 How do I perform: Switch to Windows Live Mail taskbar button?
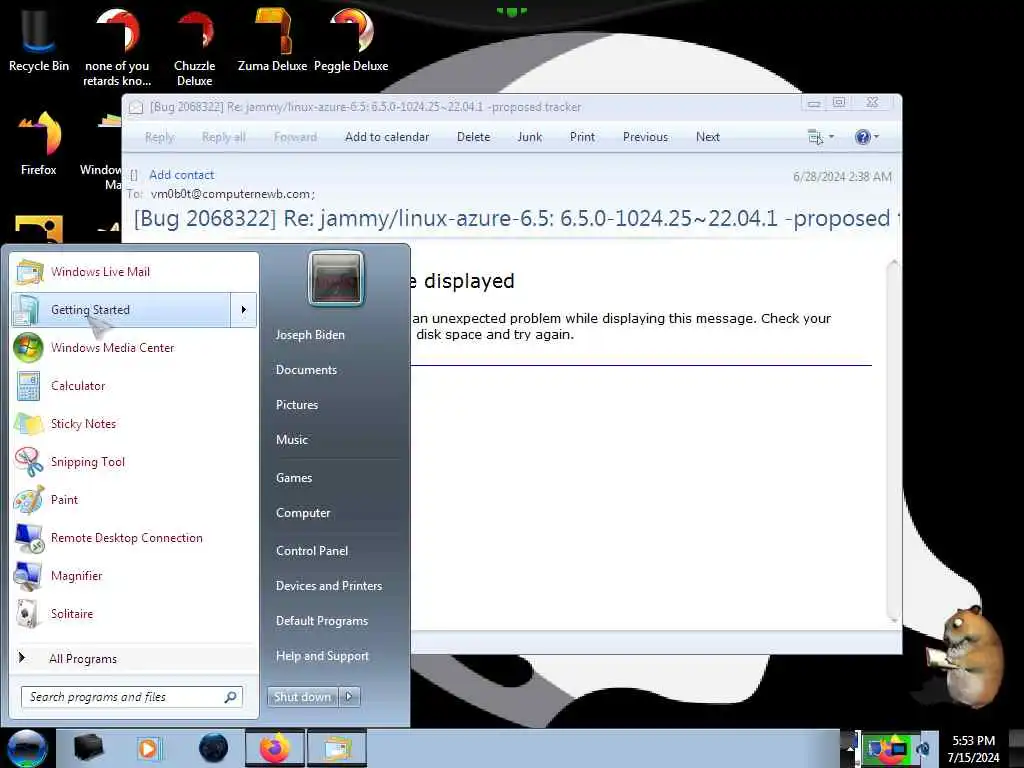337,748
